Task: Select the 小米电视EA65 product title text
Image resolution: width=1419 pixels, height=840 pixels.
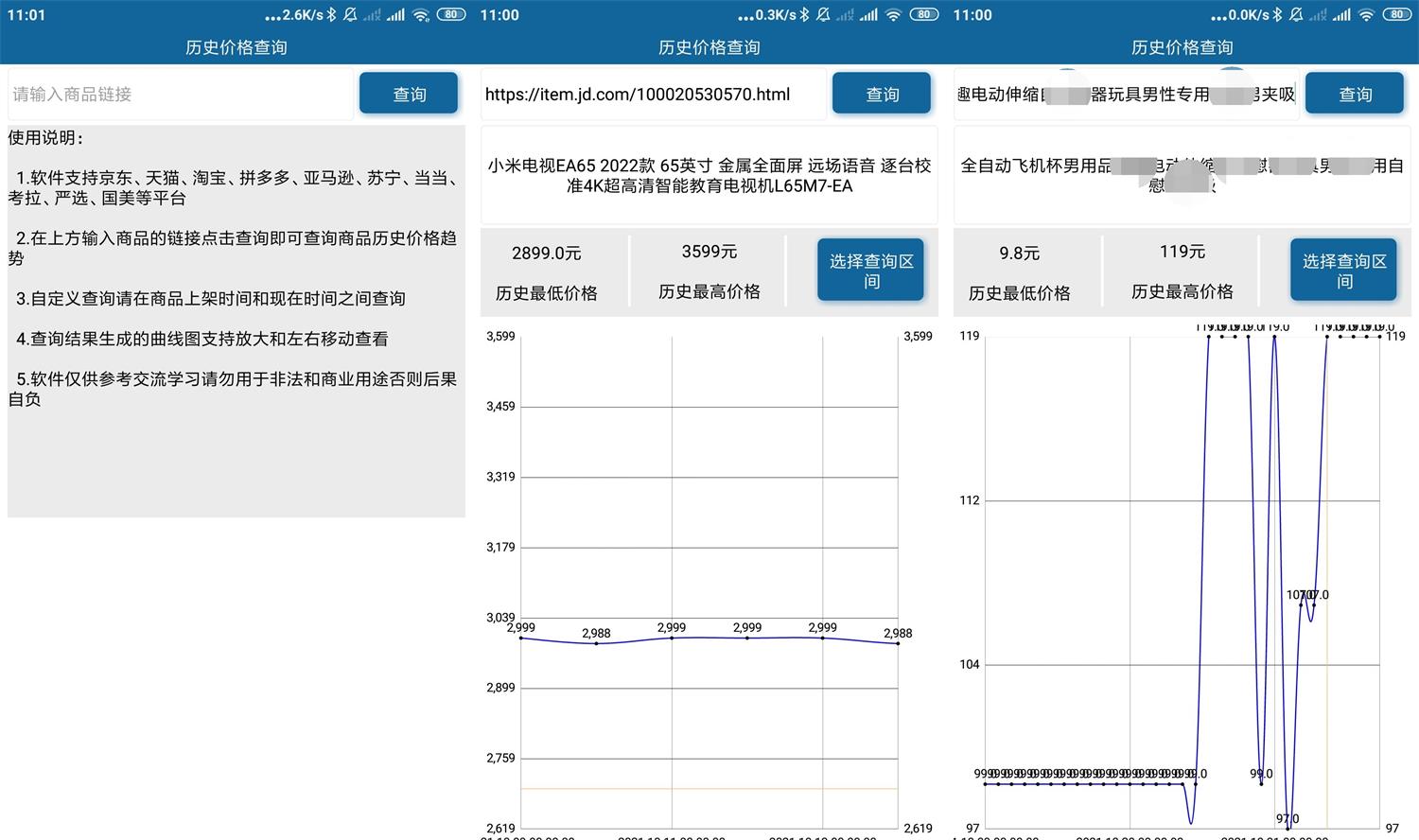Action: [x=709, y=176]
